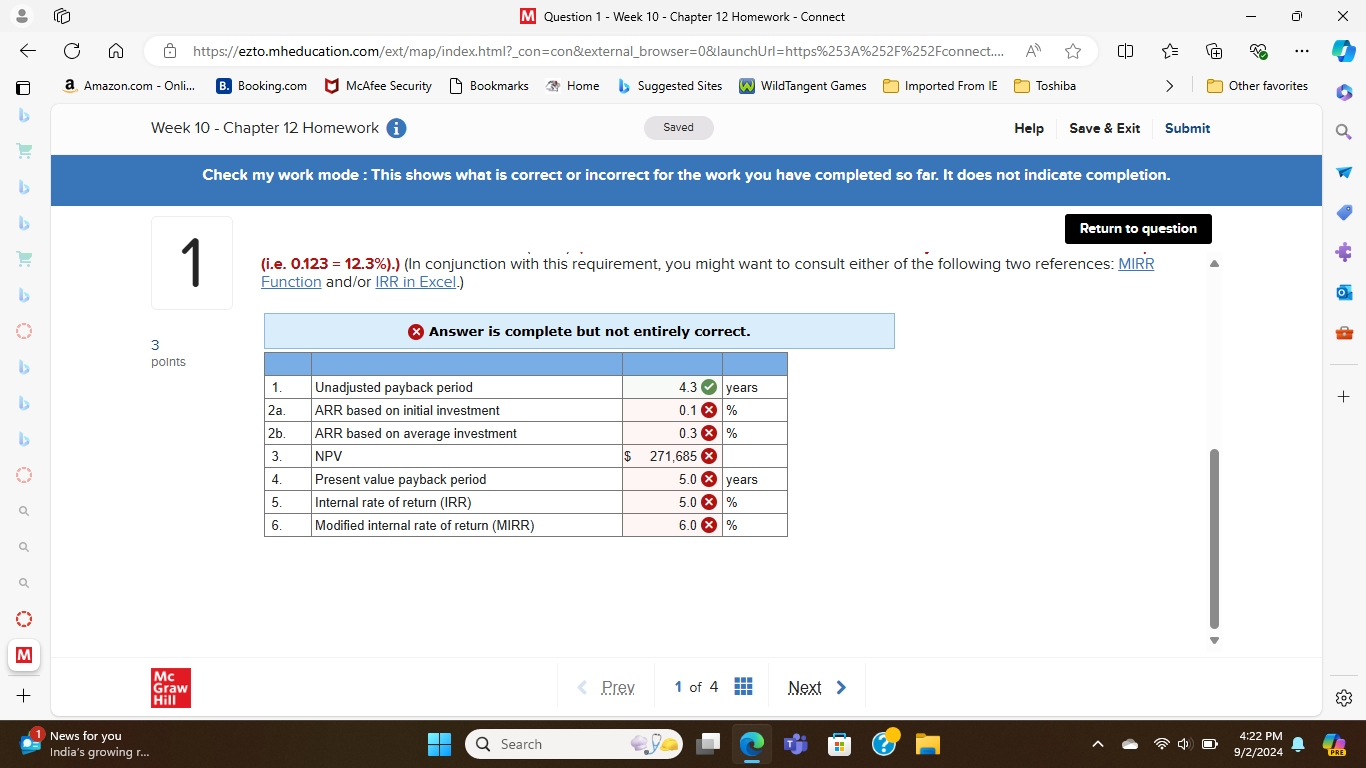Open Copilot from the browser toolbar
Viewport: 1366px width, 768px height.
coord(1344,51)
